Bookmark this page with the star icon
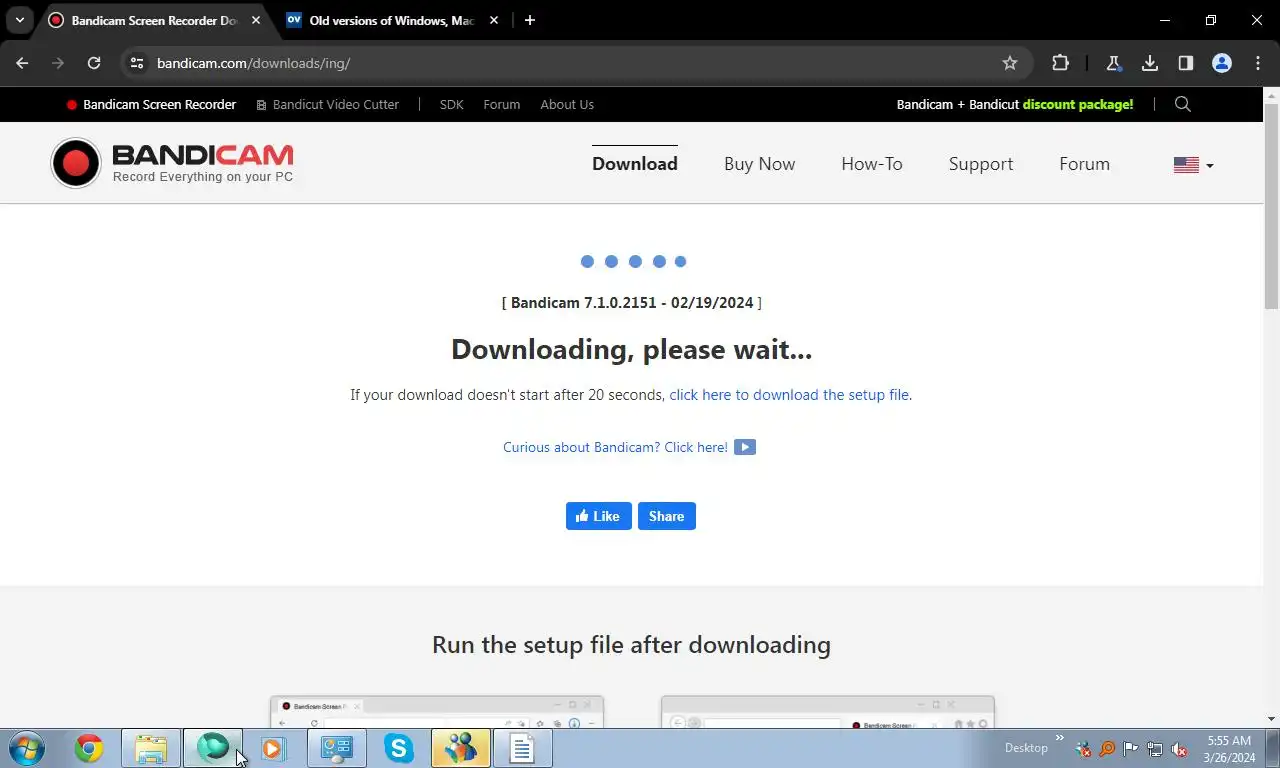Viewport: 1280px width, 768px height. coord(1010,63)
